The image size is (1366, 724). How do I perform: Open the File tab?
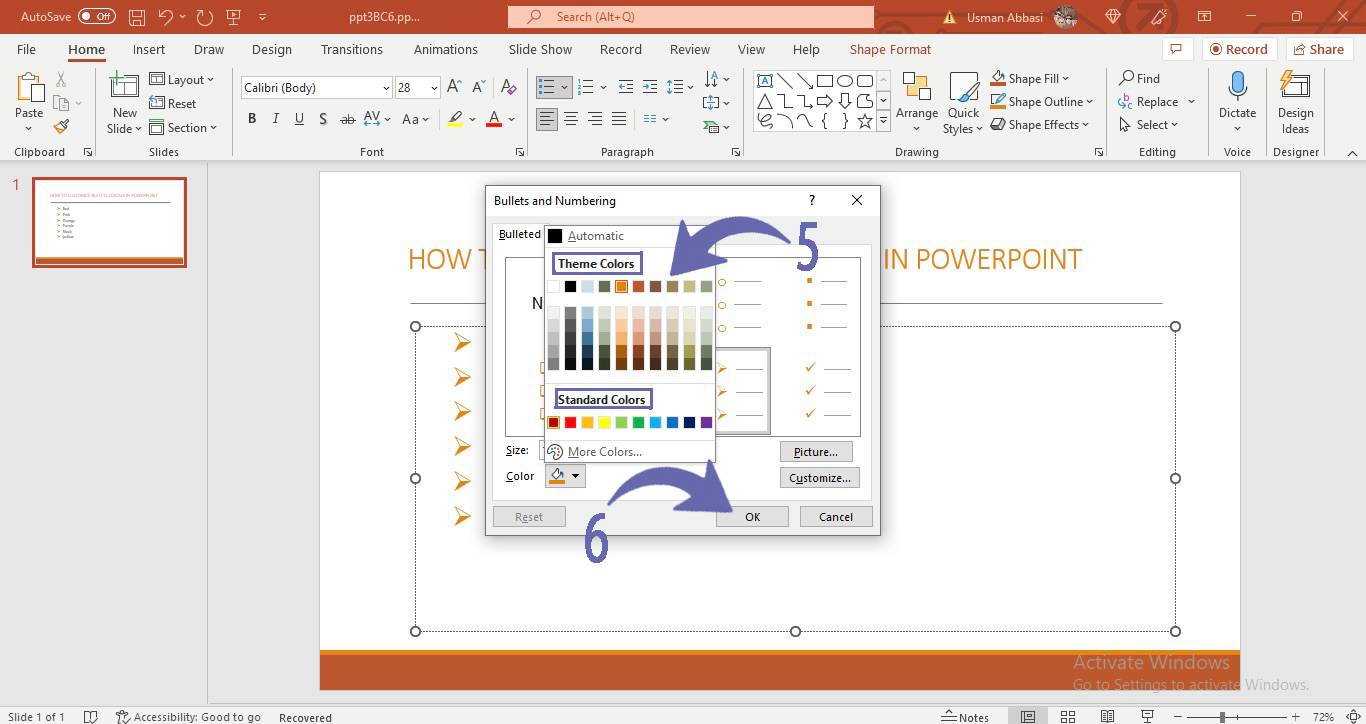(x=26, y=49)
